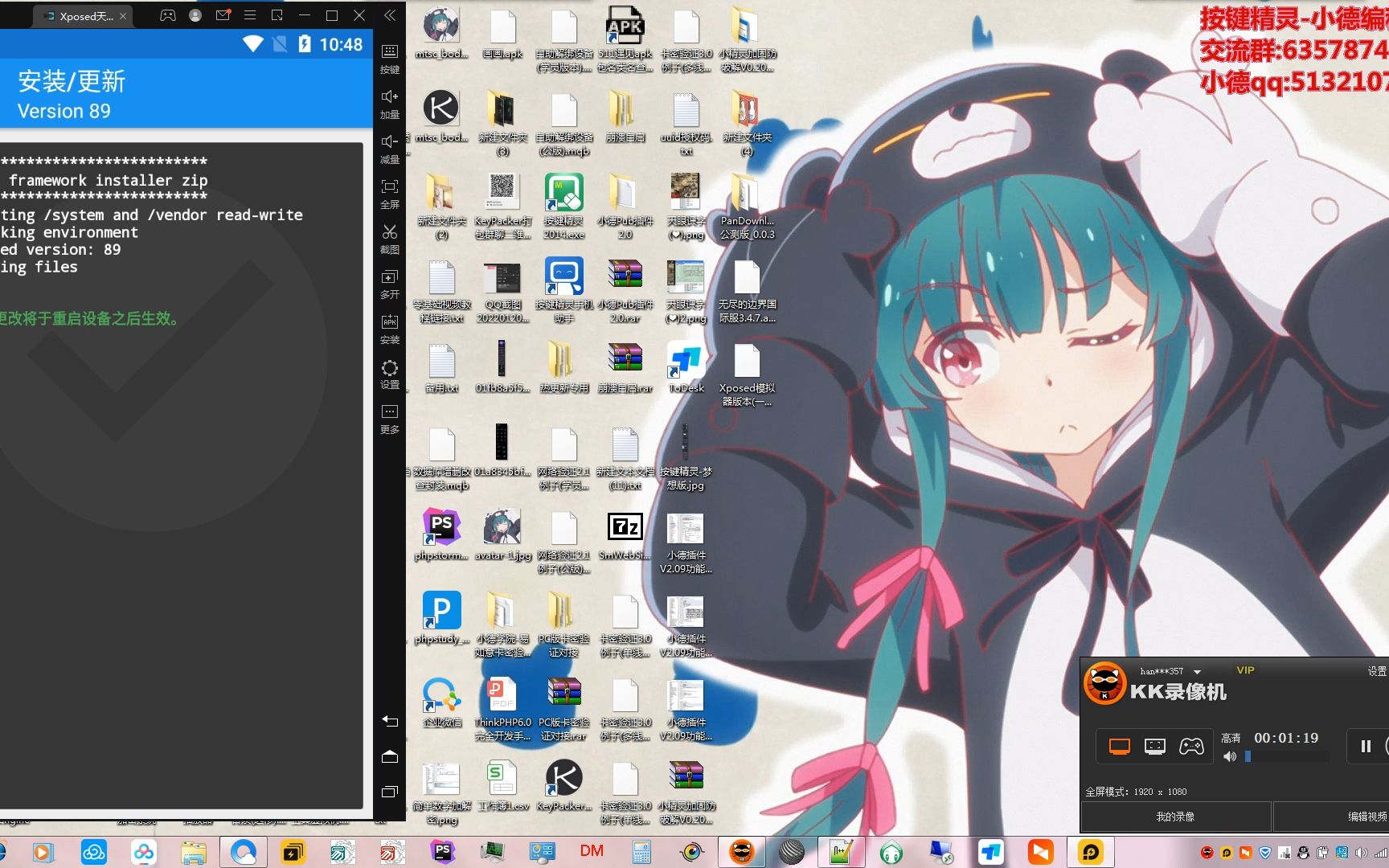This screenshot has width=1389, height=868.
Task: Select 按键精灵-梦想版.jpg desktop file
Action: tap(686, 458)
